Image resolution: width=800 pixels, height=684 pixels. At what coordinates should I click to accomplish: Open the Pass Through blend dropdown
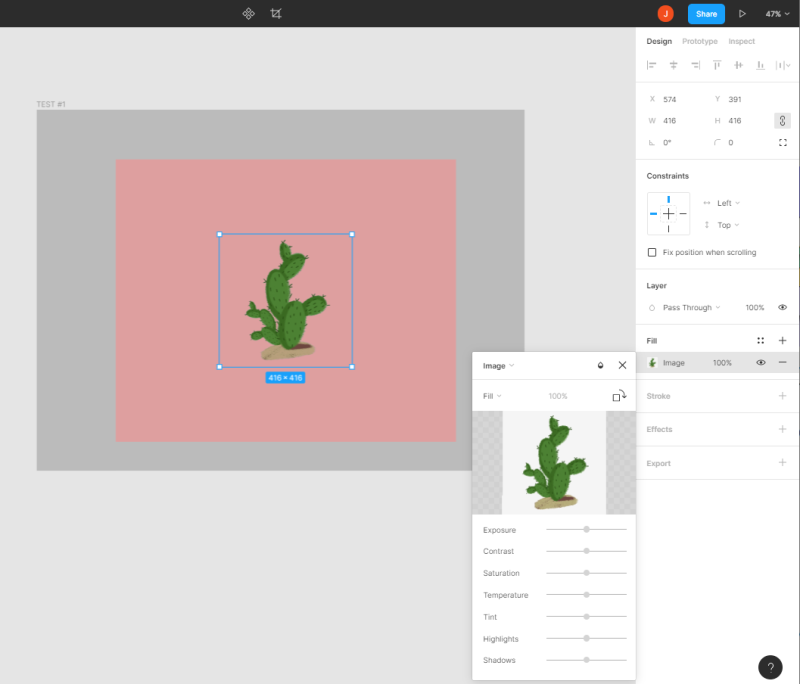tap(691, 308)
